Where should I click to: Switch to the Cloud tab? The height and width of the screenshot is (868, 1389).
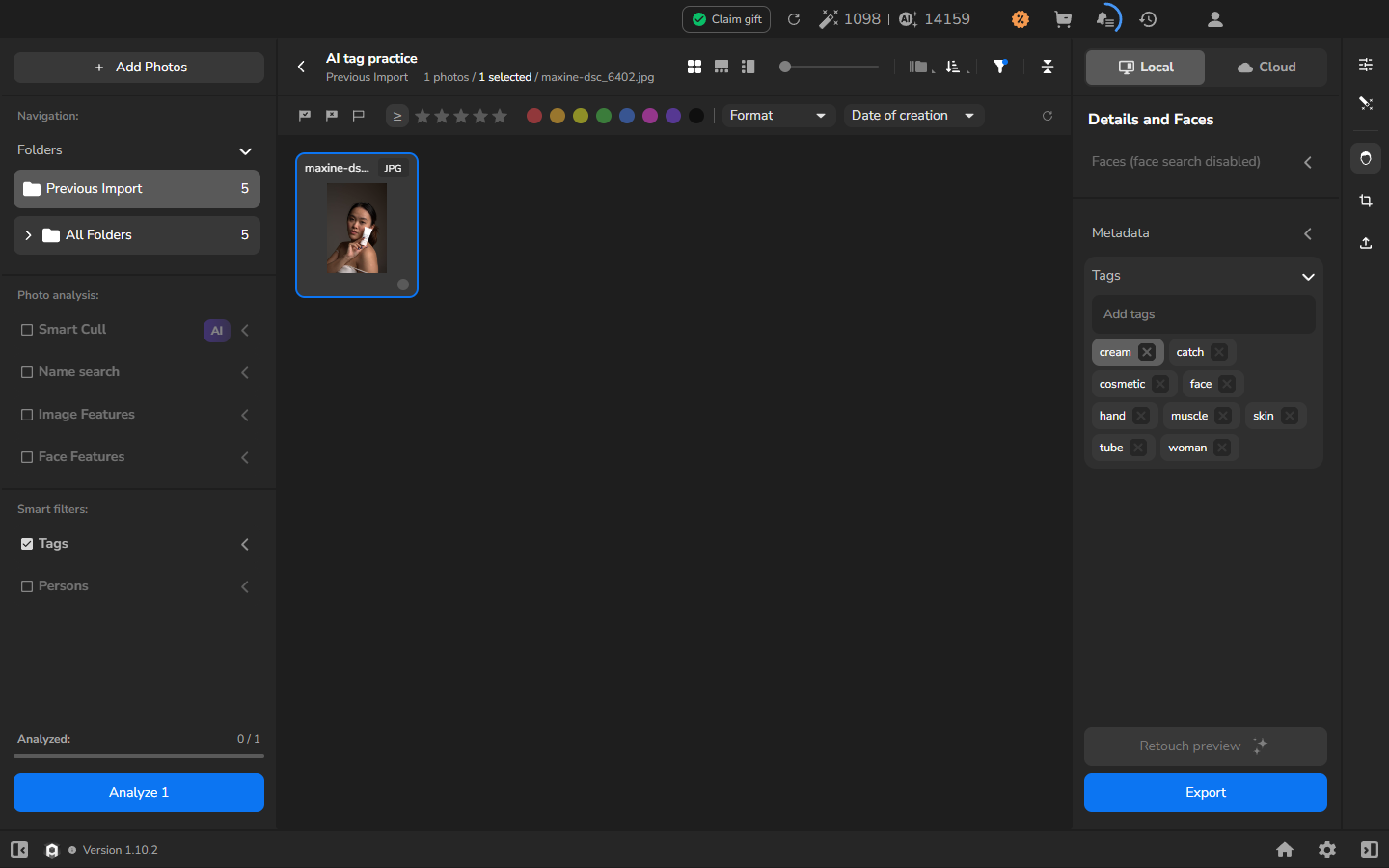(x=1266, y=68)
